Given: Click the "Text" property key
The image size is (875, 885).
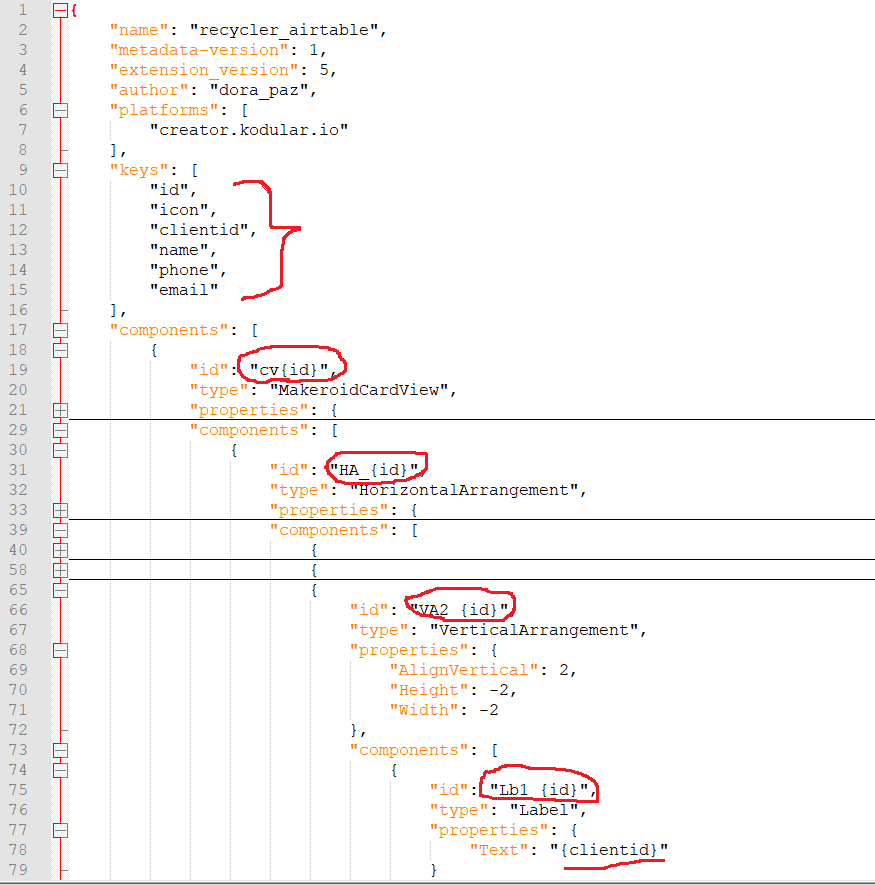Looking at the screenshot, I should point(498,850).
